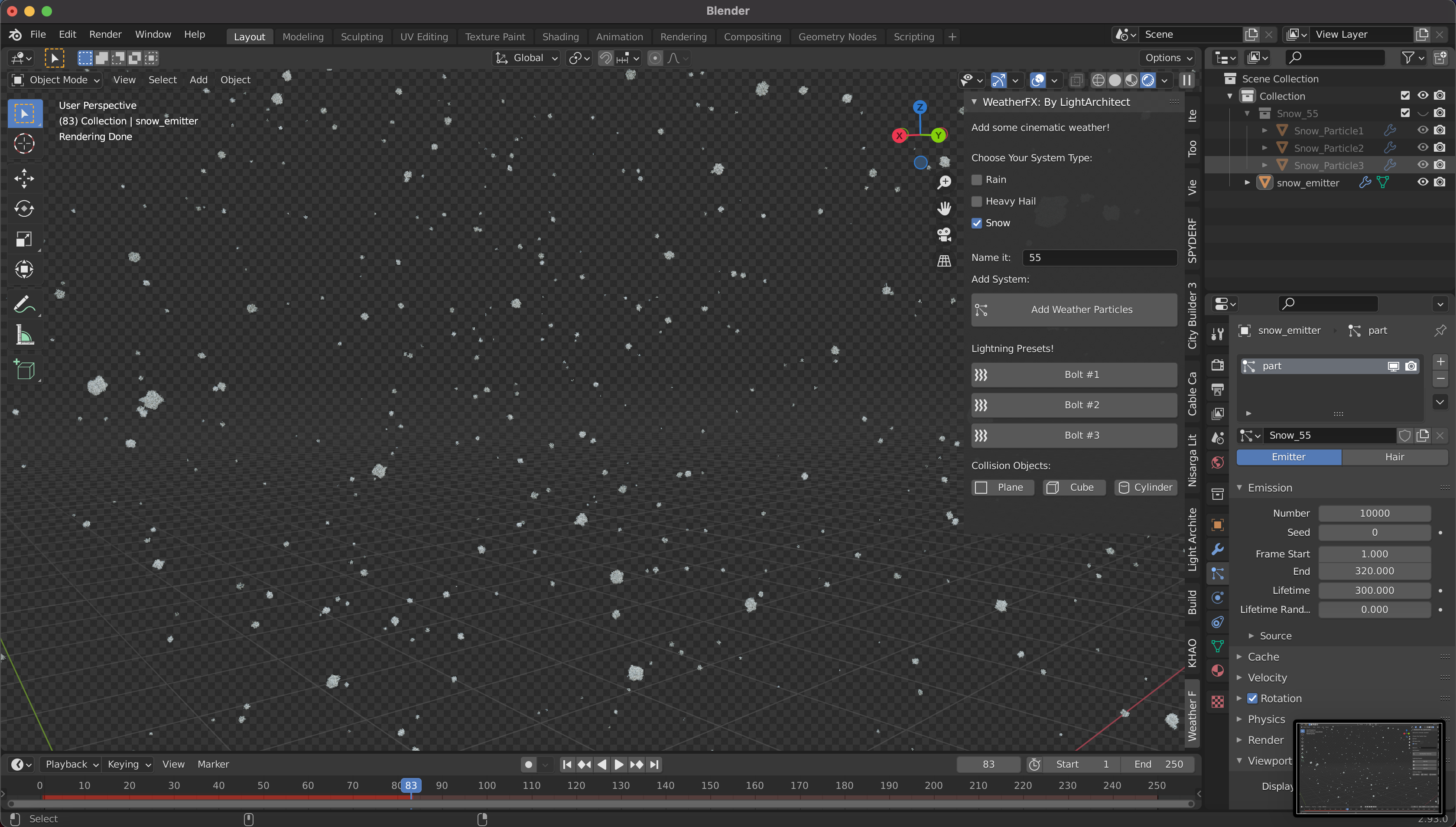Click the pan view hand icon
This screenshot has height=827, width=1456.
(x=944, y=208)
